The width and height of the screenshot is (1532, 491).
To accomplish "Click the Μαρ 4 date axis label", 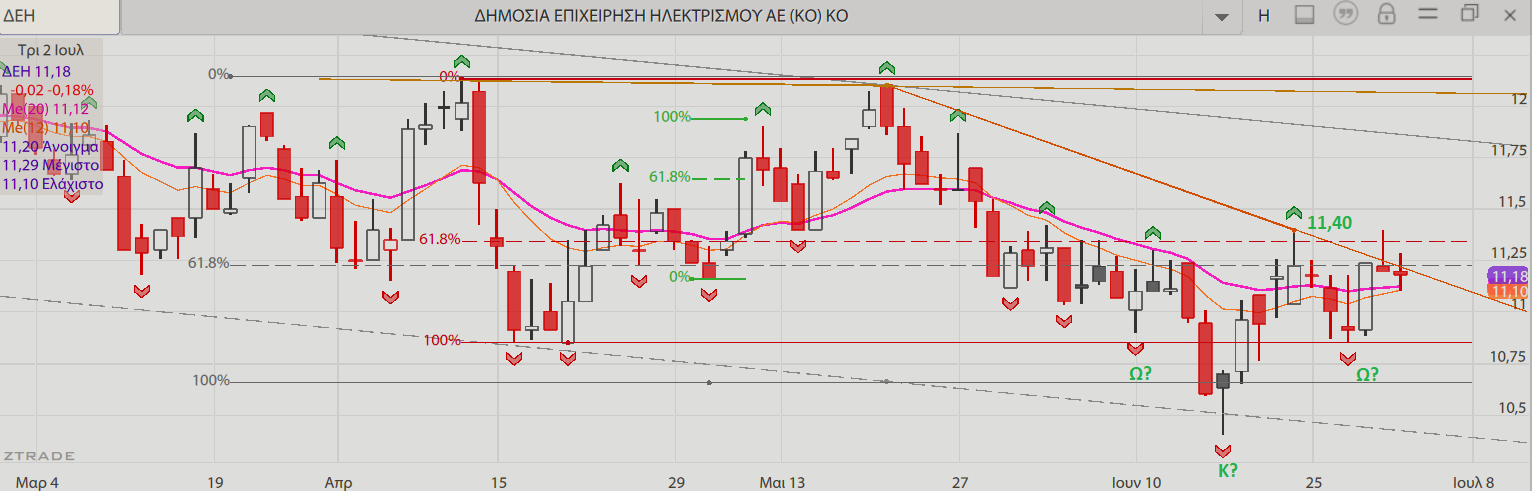I will point(37,482).
